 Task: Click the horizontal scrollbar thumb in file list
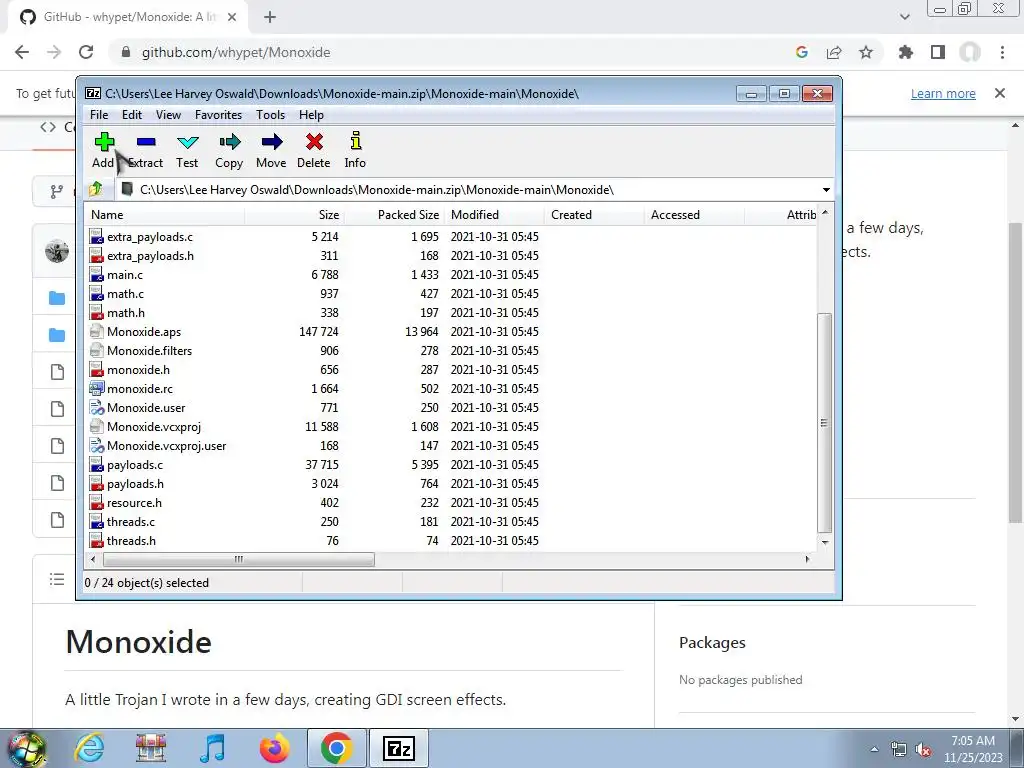coord(239,559)
